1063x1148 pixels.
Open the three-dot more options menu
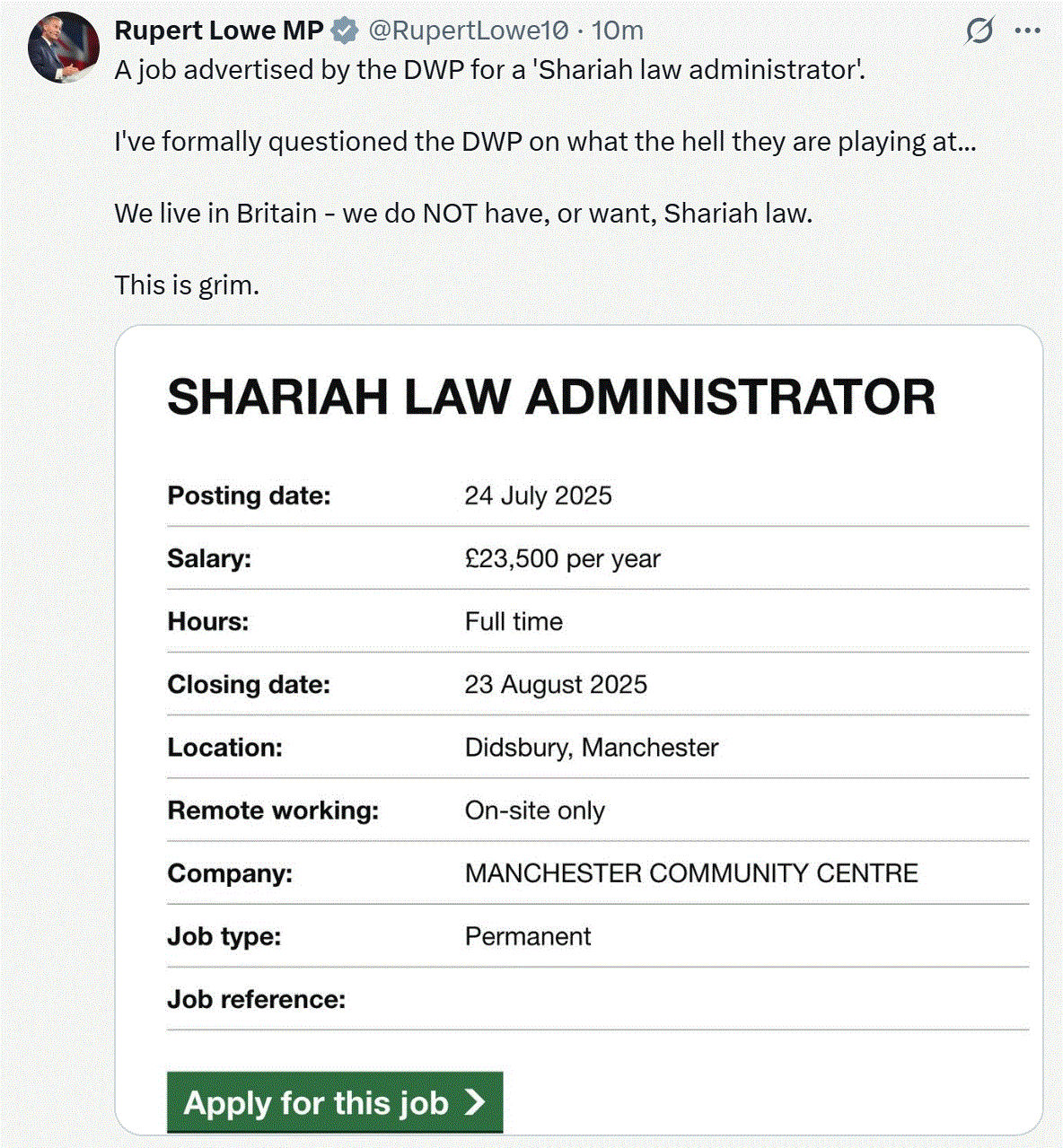point(1027,31)
